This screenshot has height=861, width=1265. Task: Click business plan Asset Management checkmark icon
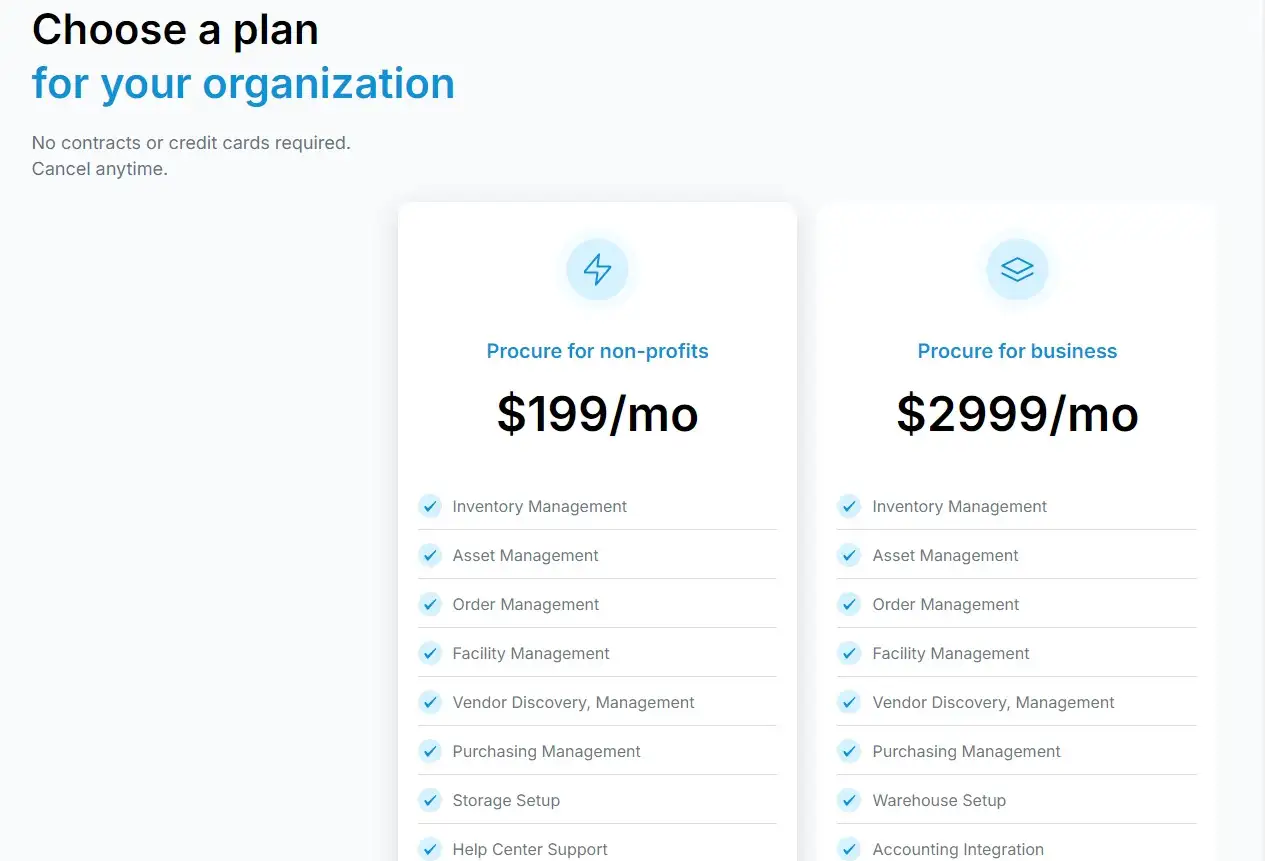[x=849, y=555]
